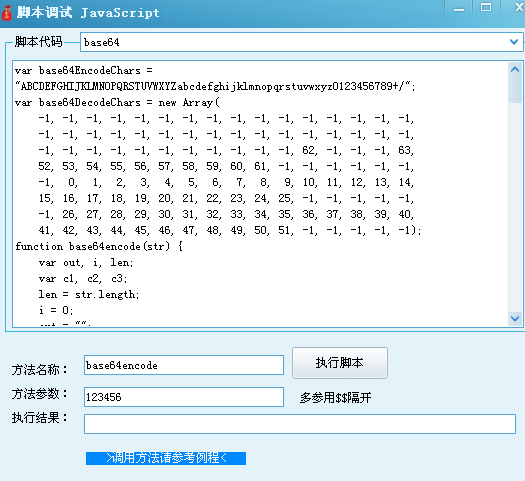Click the 'i = 0;' code line
Screen dimensions: 525x481
pyautogui.click(x=56, y=310)
